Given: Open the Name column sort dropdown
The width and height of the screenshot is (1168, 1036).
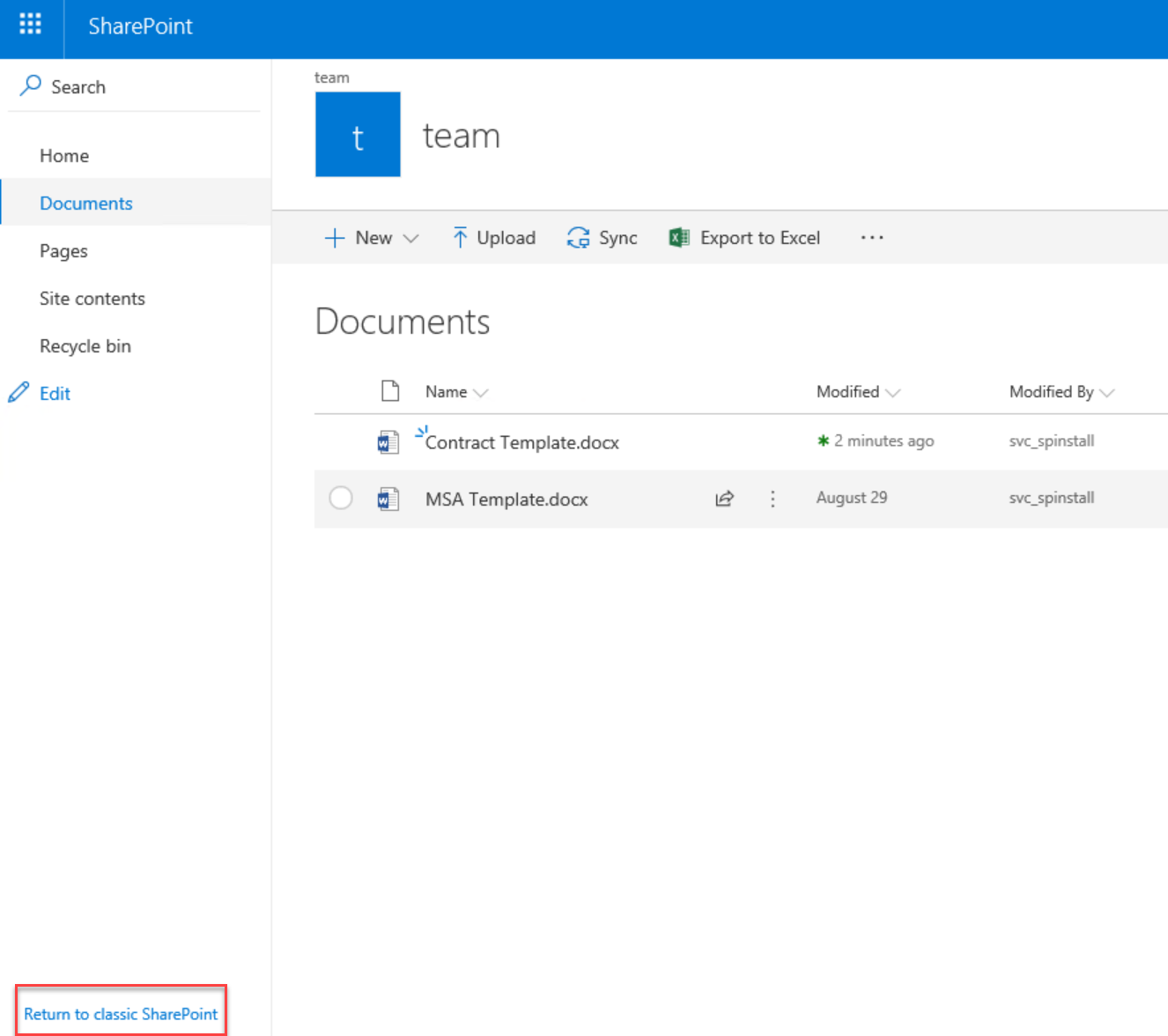Looking at the screenshot, I should [x=481, y=393].
